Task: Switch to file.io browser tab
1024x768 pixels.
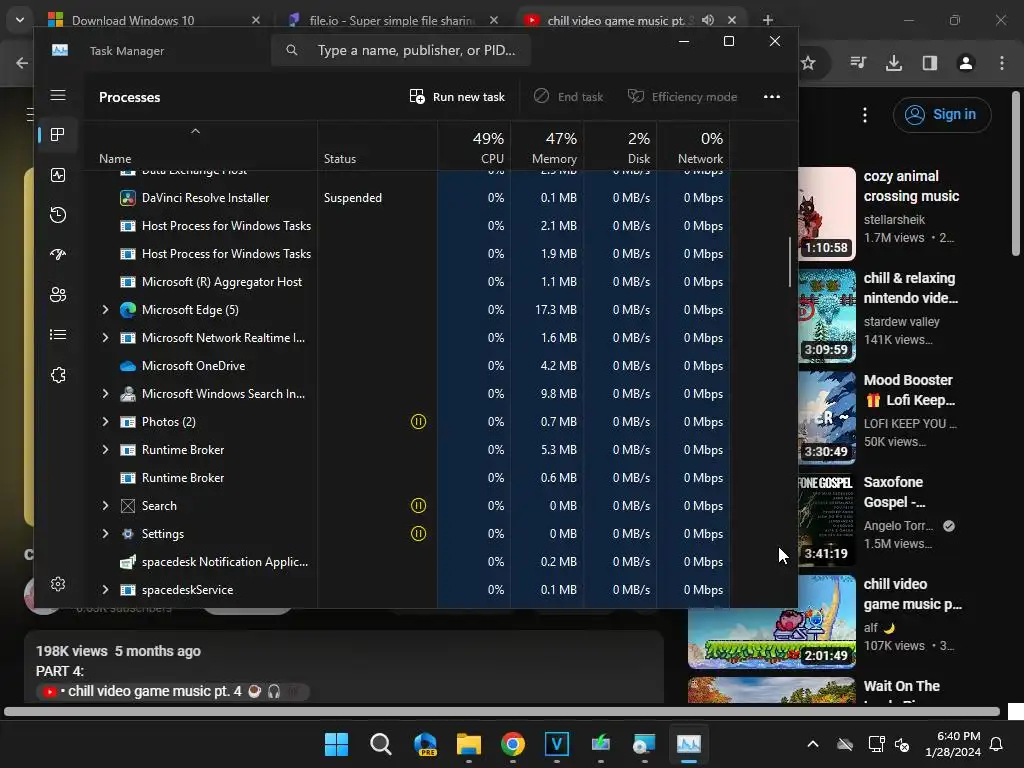Action: tap(394, 20)
